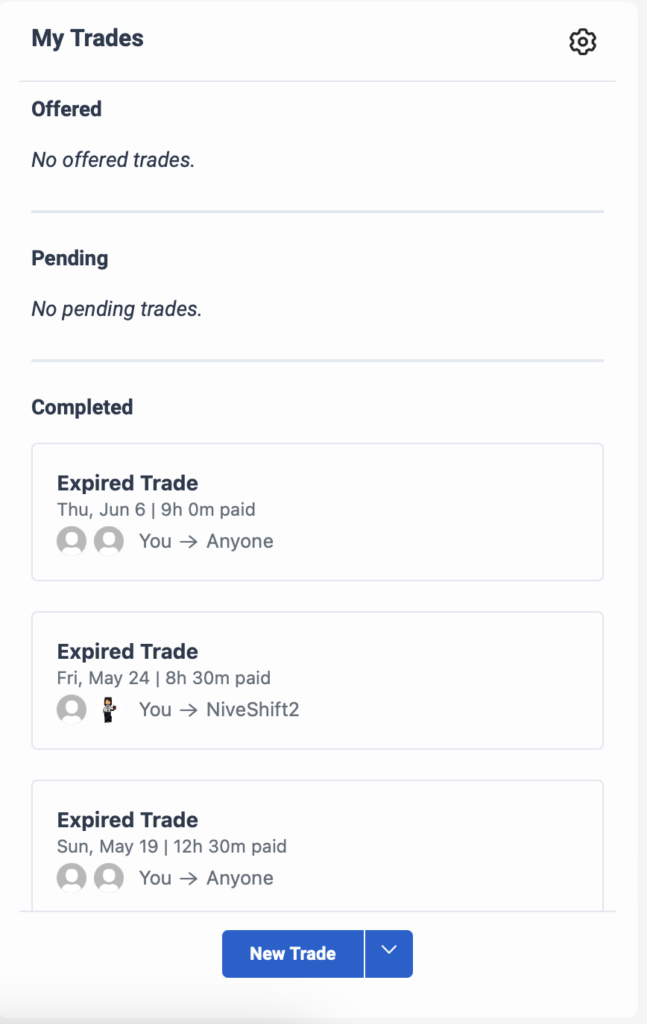This screenshot has height=1024, width=647.
Task: Click your avatar in May 24 trade
Action: [72, 709]
